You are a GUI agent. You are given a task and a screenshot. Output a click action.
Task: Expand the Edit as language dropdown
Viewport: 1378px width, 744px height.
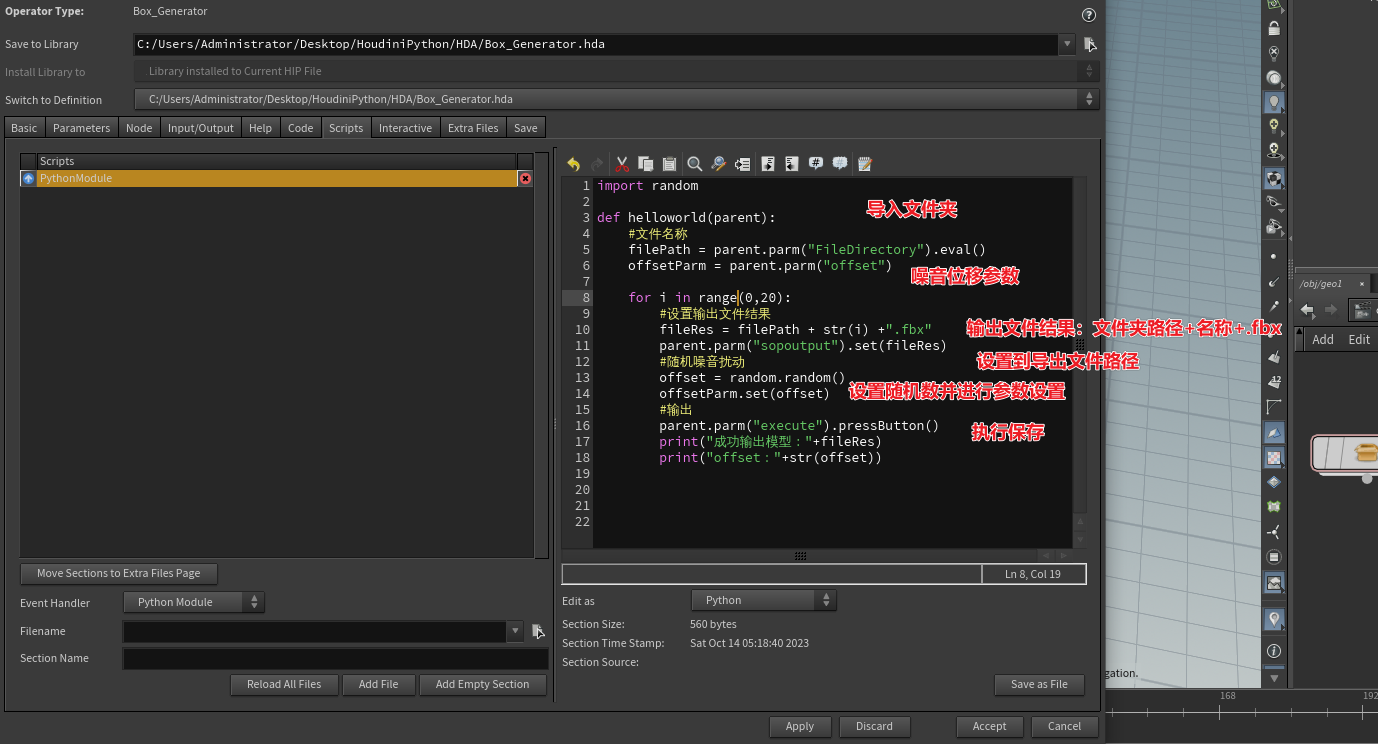pos(764,601)
